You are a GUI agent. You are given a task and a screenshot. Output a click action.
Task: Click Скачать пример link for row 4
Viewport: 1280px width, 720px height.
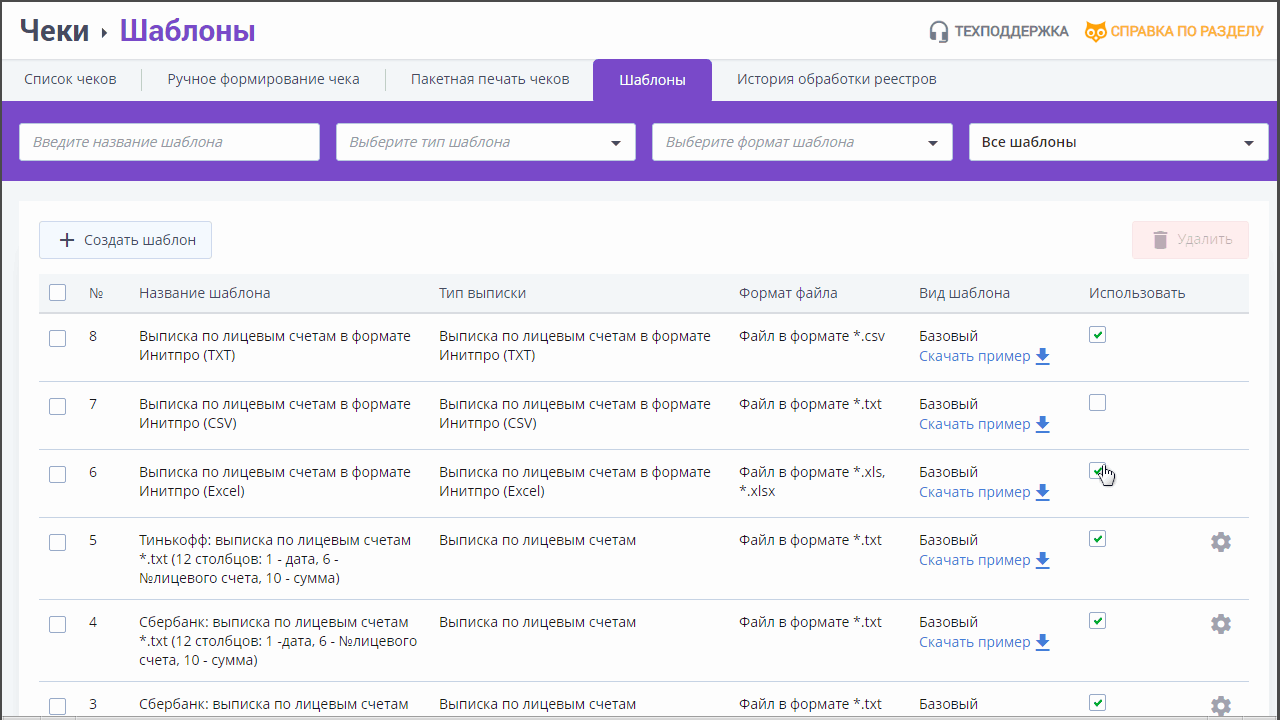pyautogui.click(x=974, y=643)
